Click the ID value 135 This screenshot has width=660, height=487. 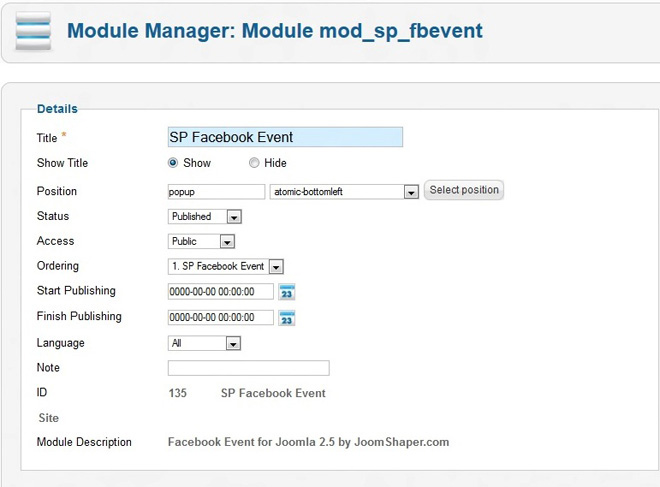[x=177, y=393]
